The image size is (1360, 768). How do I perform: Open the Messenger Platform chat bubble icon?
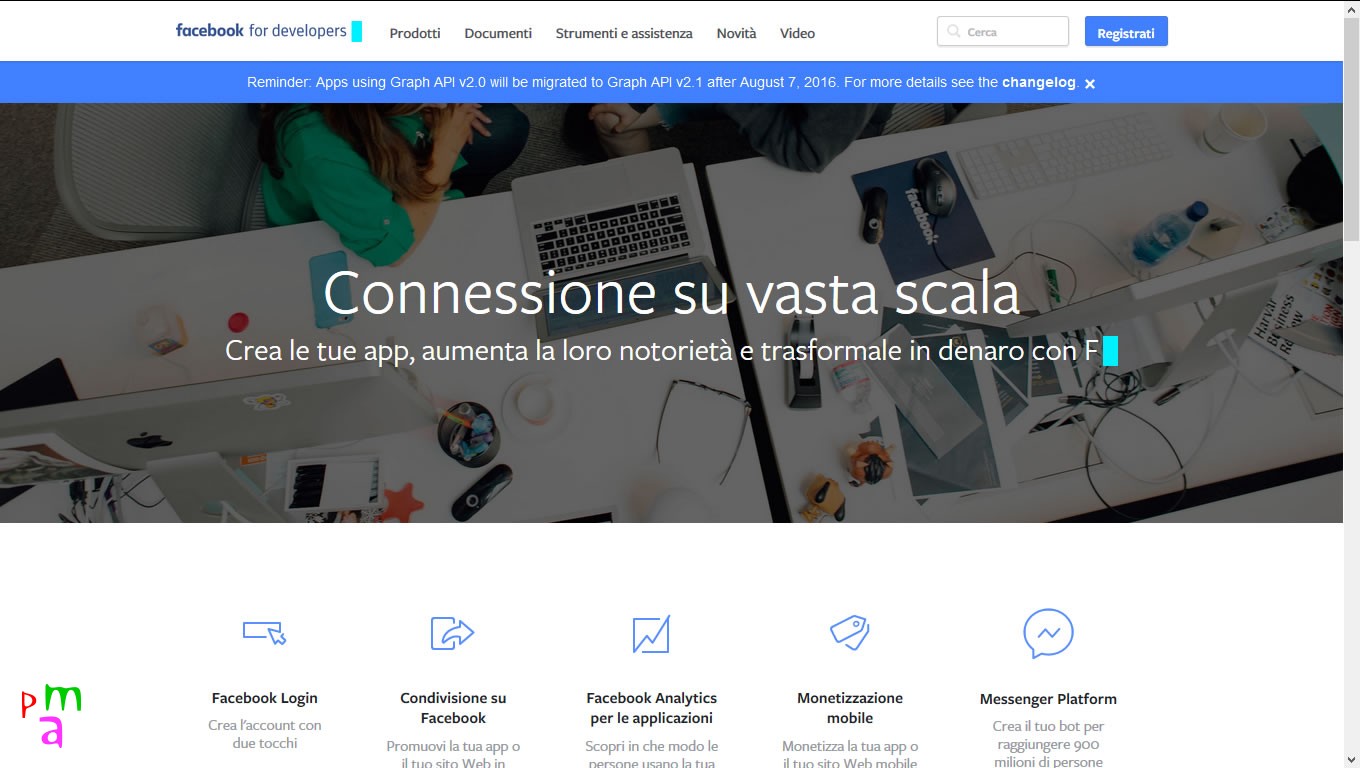1048,633
